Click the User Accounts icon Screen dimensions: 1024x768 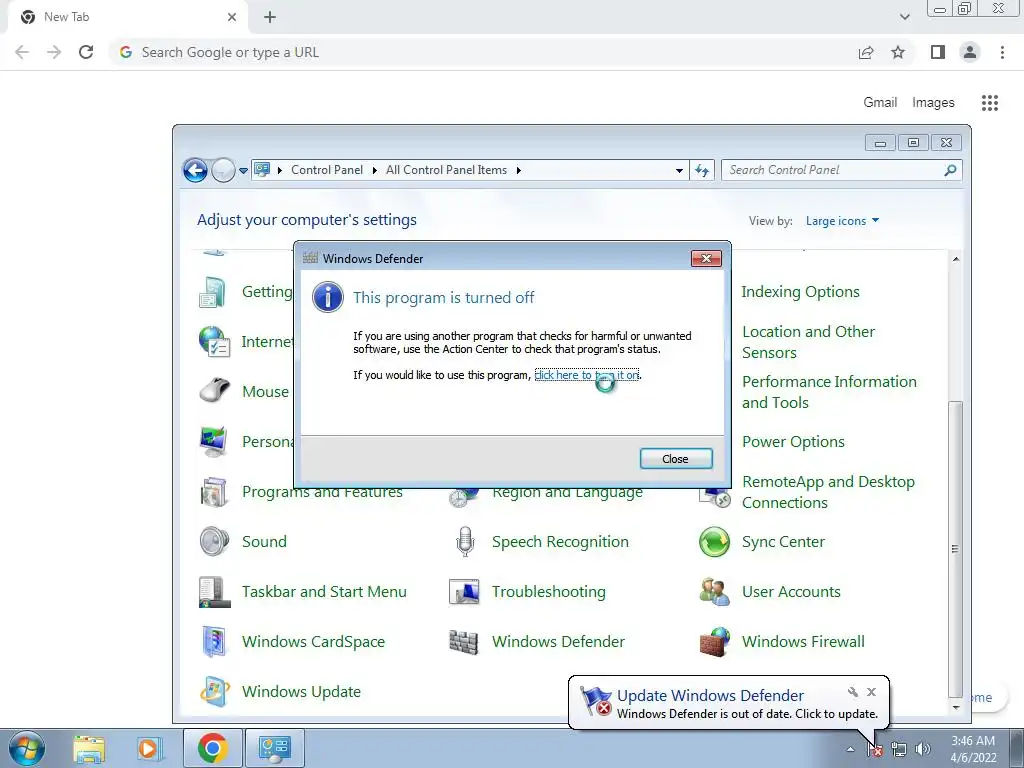[714, 592]
